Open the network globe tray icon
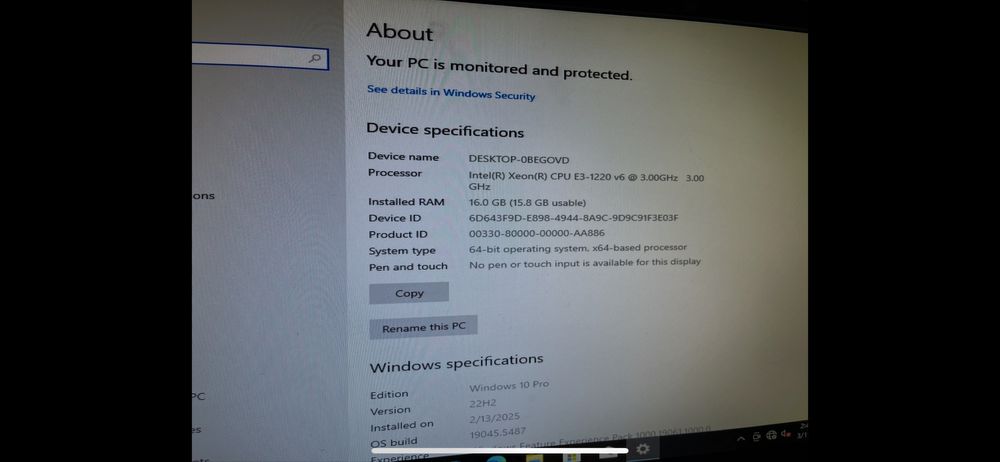 coord(772,435)
